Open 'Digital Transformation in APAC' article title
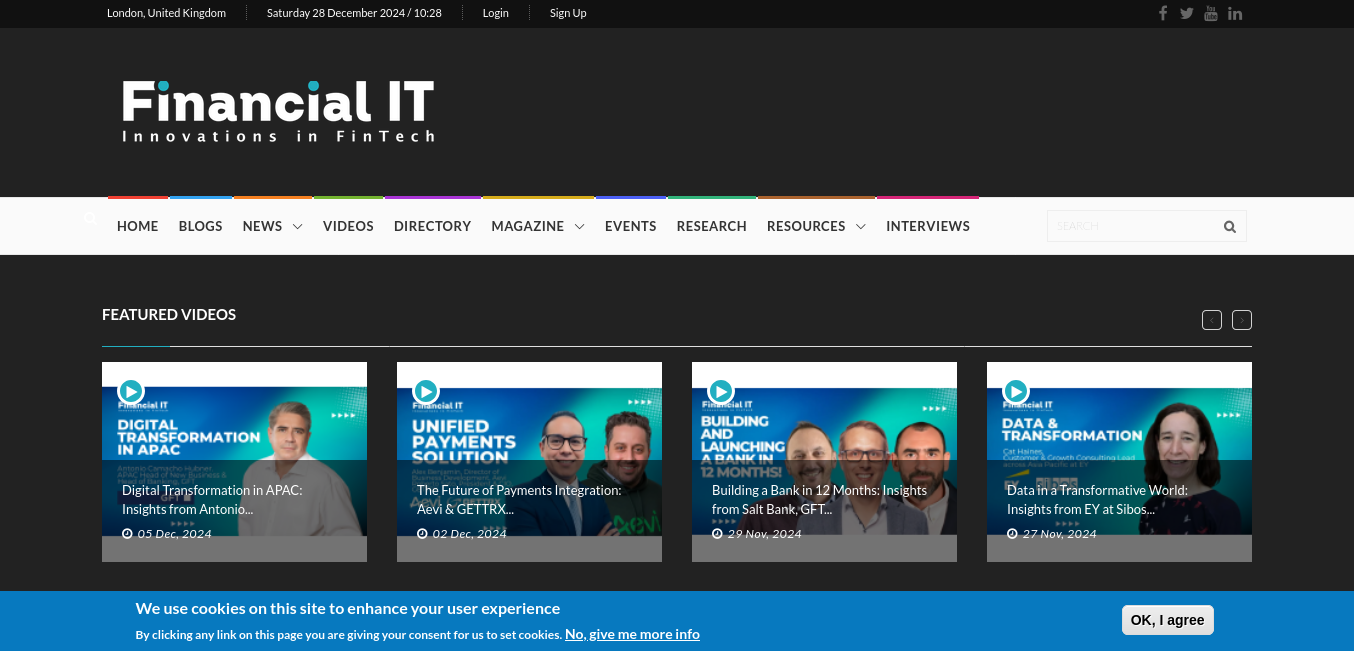This screenshot has height=651, width=1366. [x=212, y=499]
